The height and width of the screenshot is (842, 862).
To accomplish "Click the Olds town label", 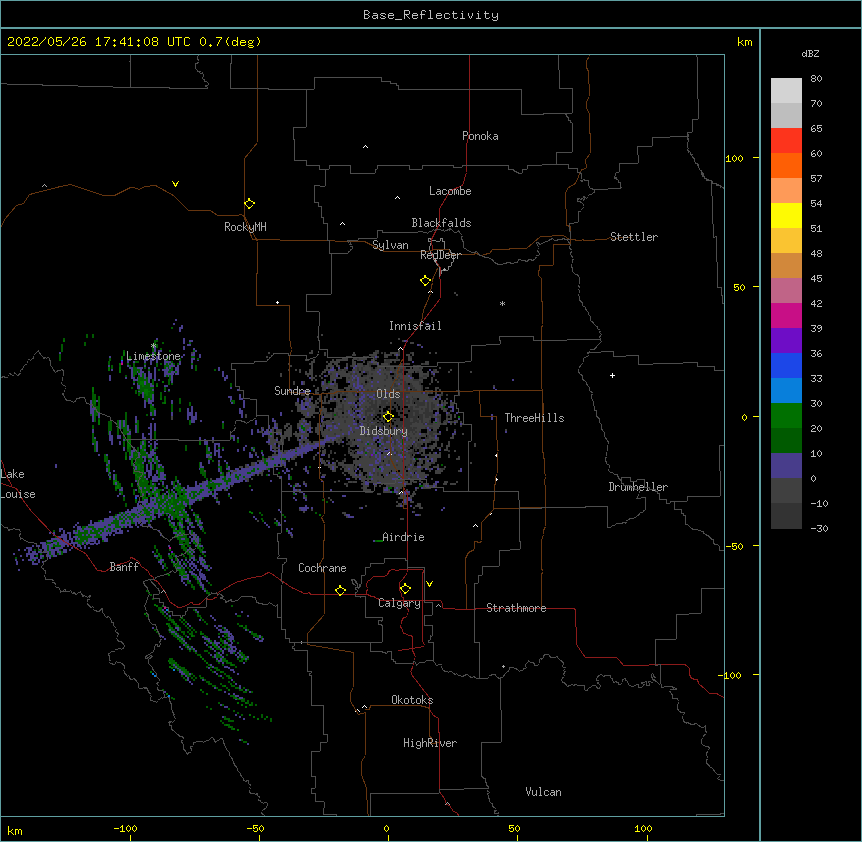I will [x=388, y=394].
